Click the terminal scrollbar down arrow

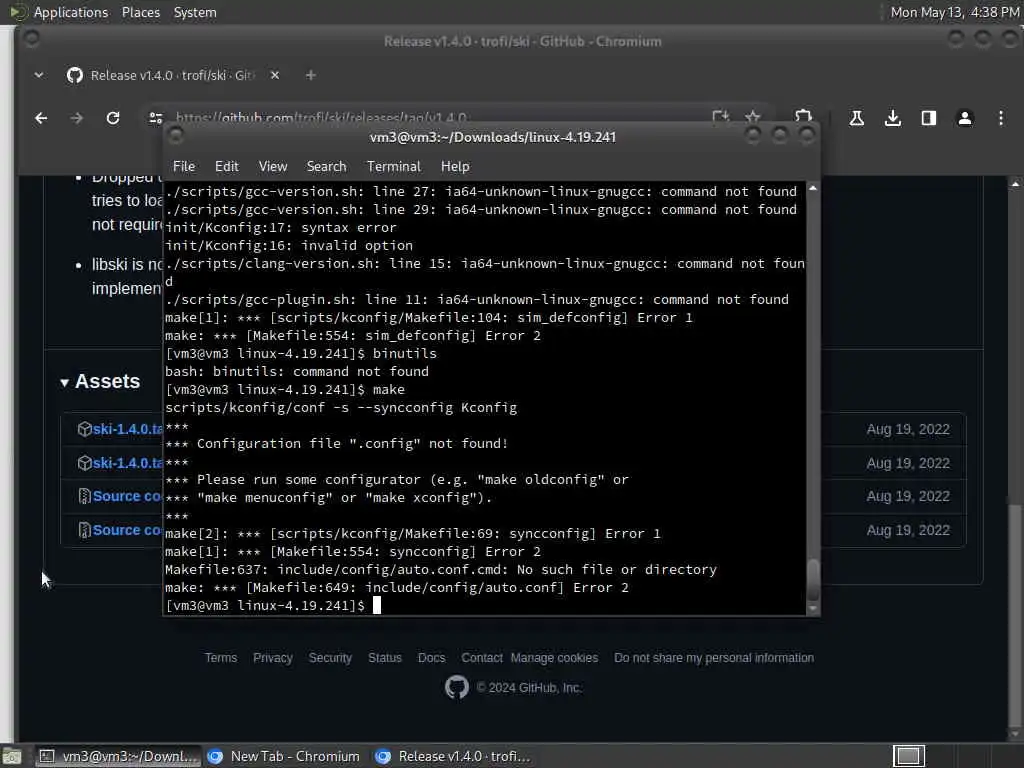coord(812,609)
